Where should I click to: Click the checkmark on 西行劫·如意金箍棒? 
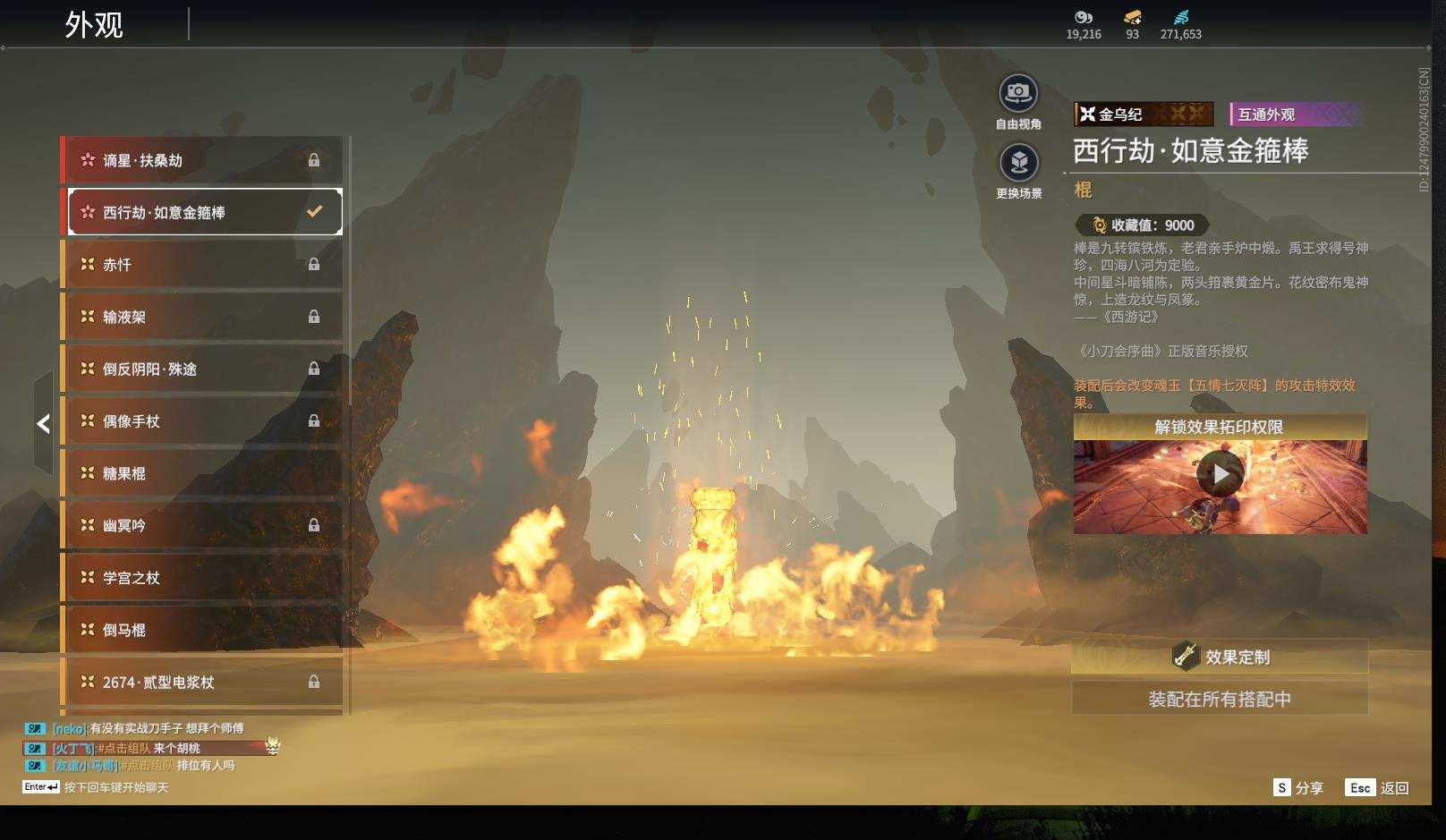[314, 212]
